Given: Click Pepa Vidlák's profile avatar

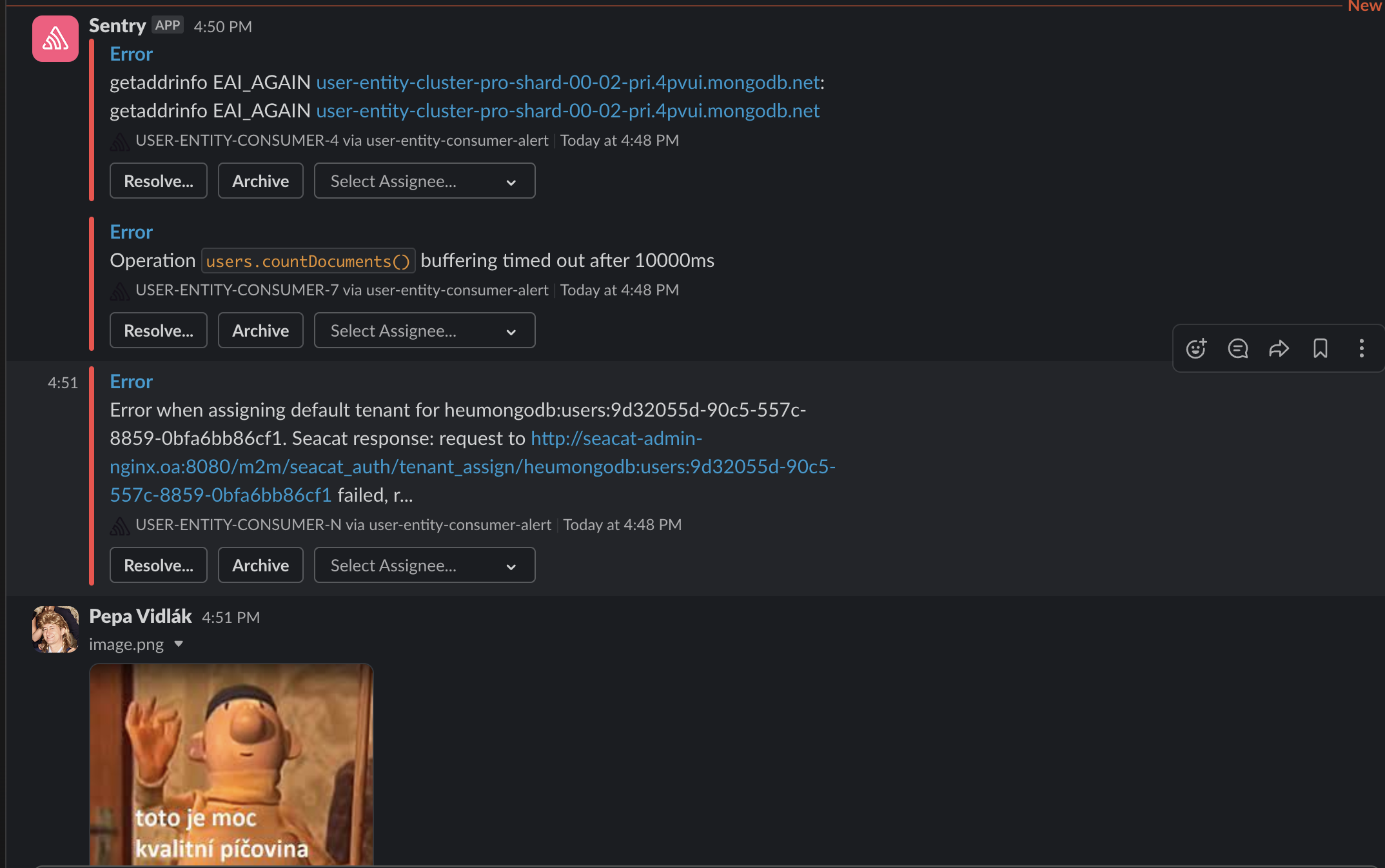Looking at the screenshot, I should point(55,629).
